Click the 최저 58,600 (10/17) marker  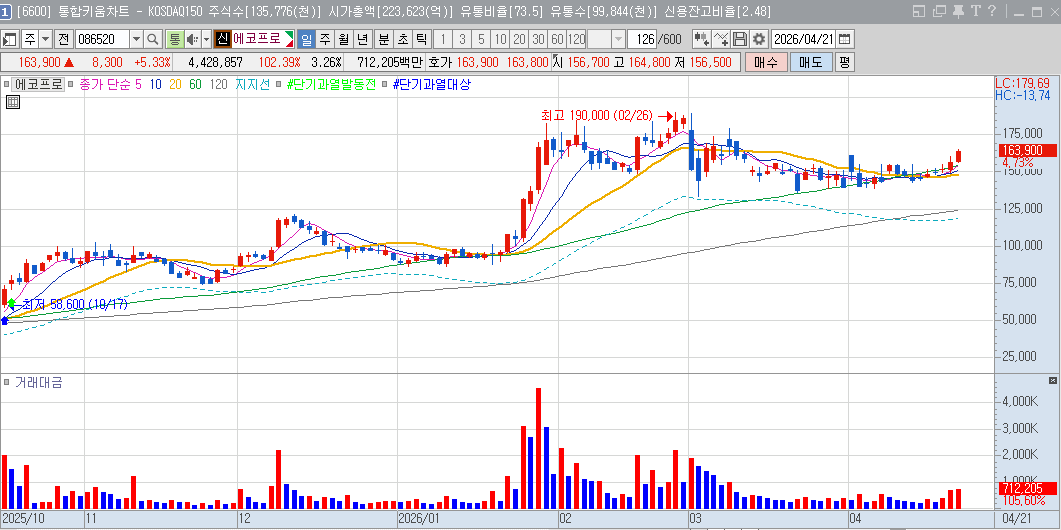pos(74,305)
